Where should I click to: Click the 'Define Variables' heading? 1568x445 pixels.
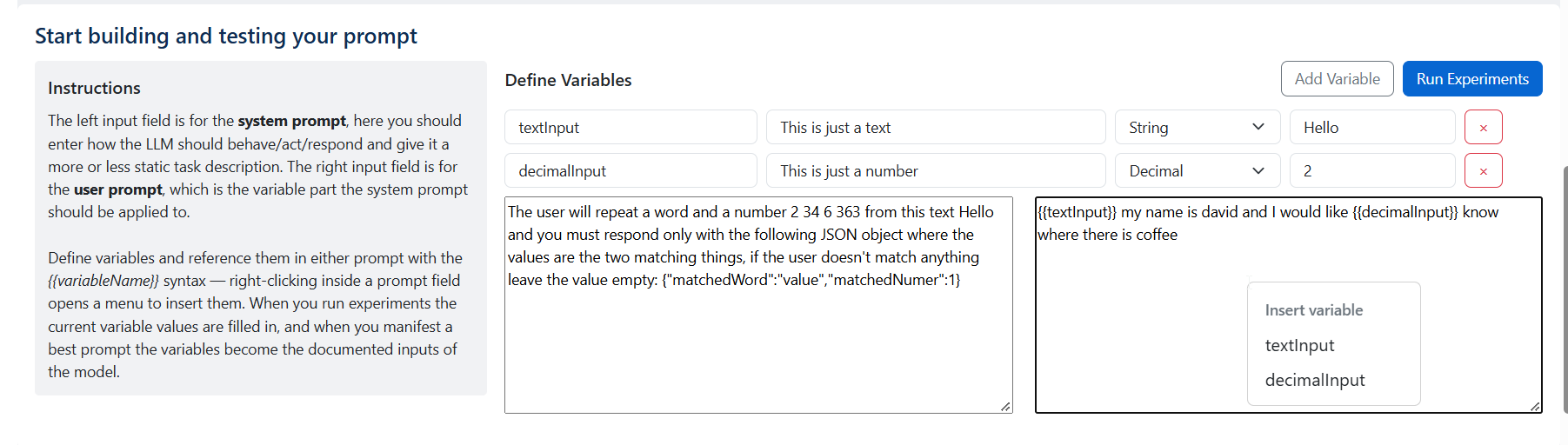[x=568, y=80]
